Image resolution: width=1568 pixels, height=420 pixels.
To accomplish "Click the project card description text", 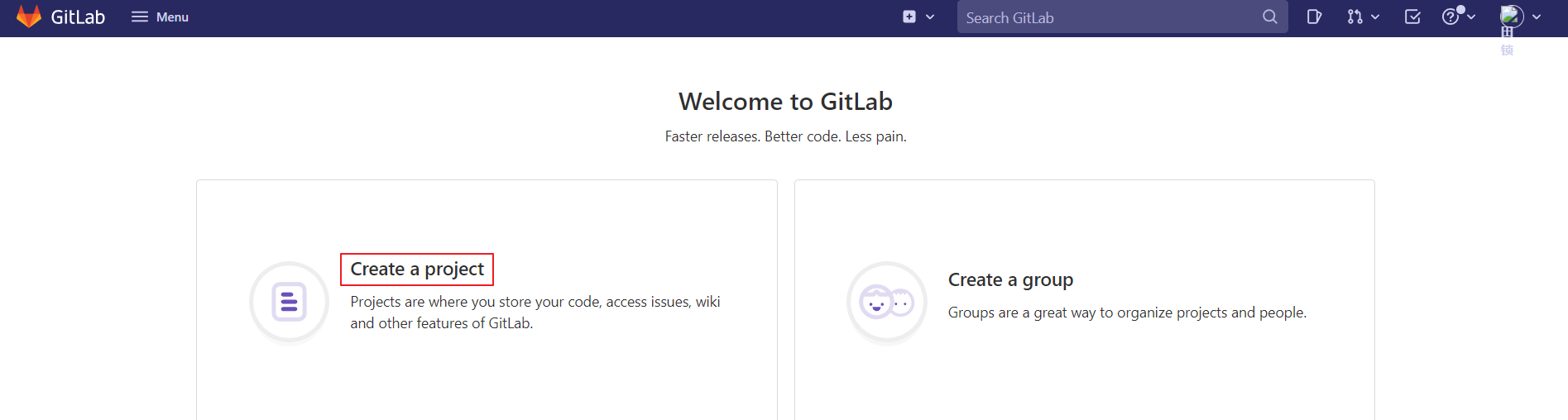I will (x=535, y=313).
